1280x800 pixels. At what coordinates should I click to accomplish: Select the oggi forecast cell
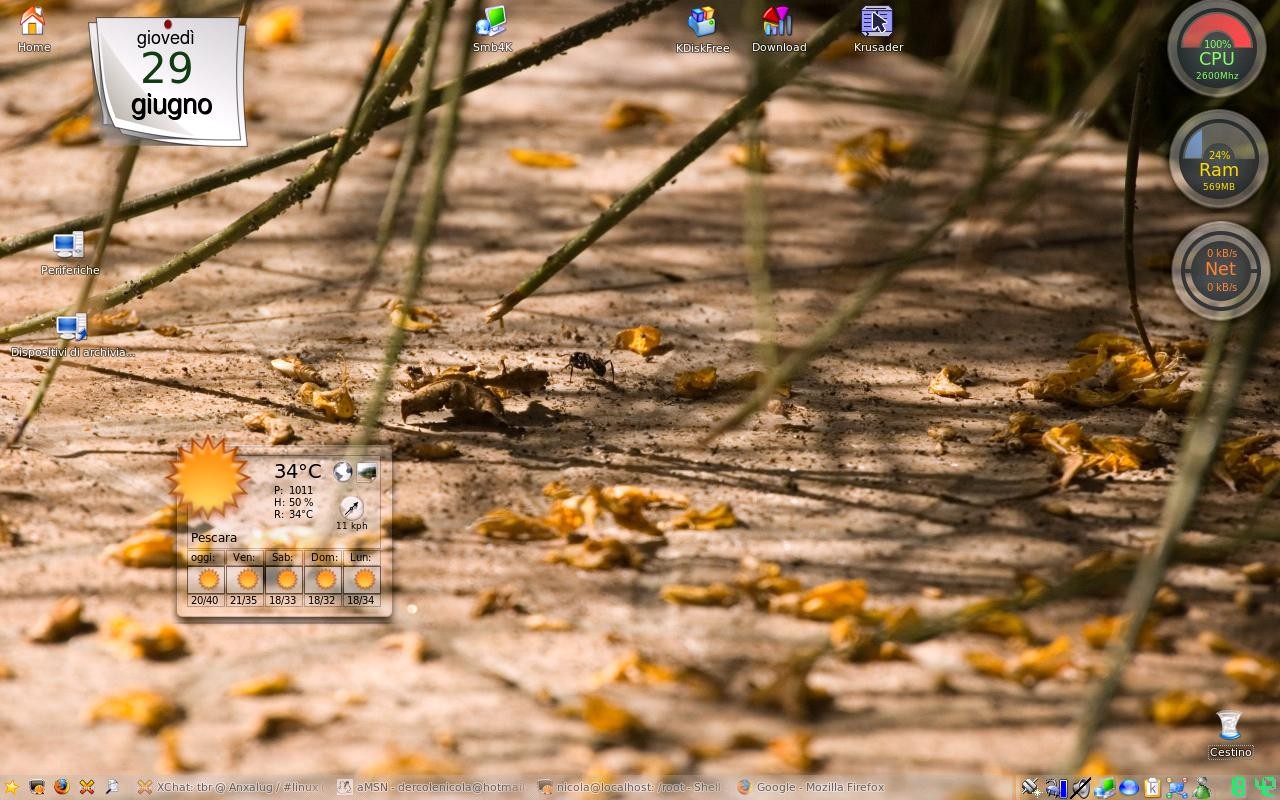[x=204, y=579]
